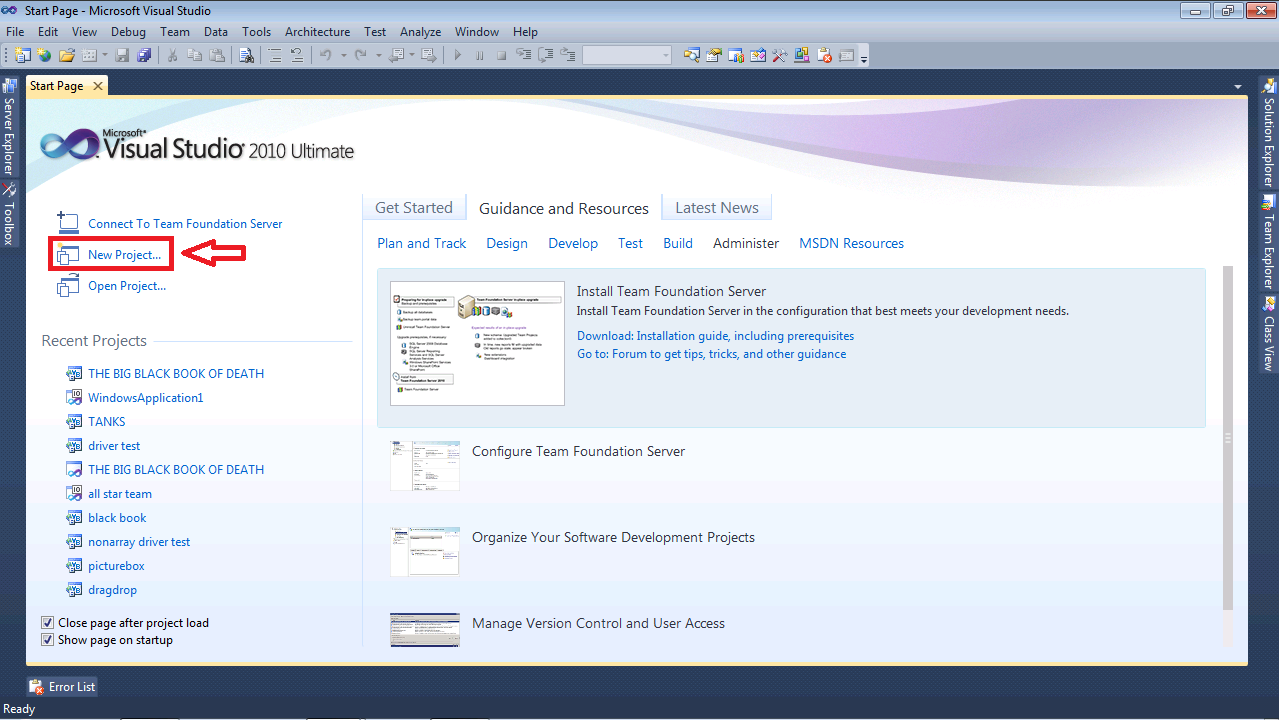Click the Step Into debug icon
The height and width of the screenshot is (720, 1280).
click(523, 55)
